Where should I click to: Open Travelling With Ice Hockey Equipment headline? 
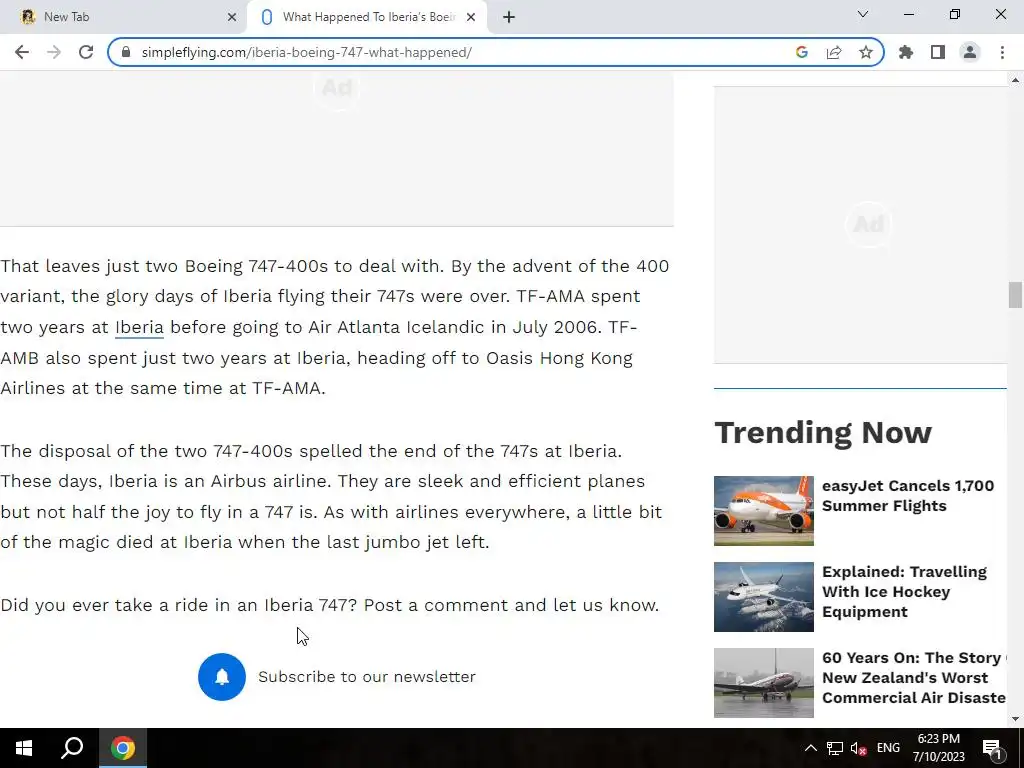904,592
